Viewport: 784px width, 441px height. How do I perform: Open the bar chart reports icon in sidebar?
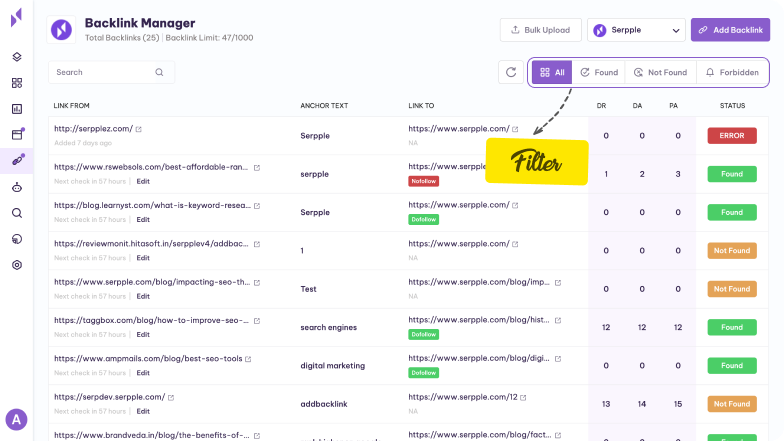17,109
